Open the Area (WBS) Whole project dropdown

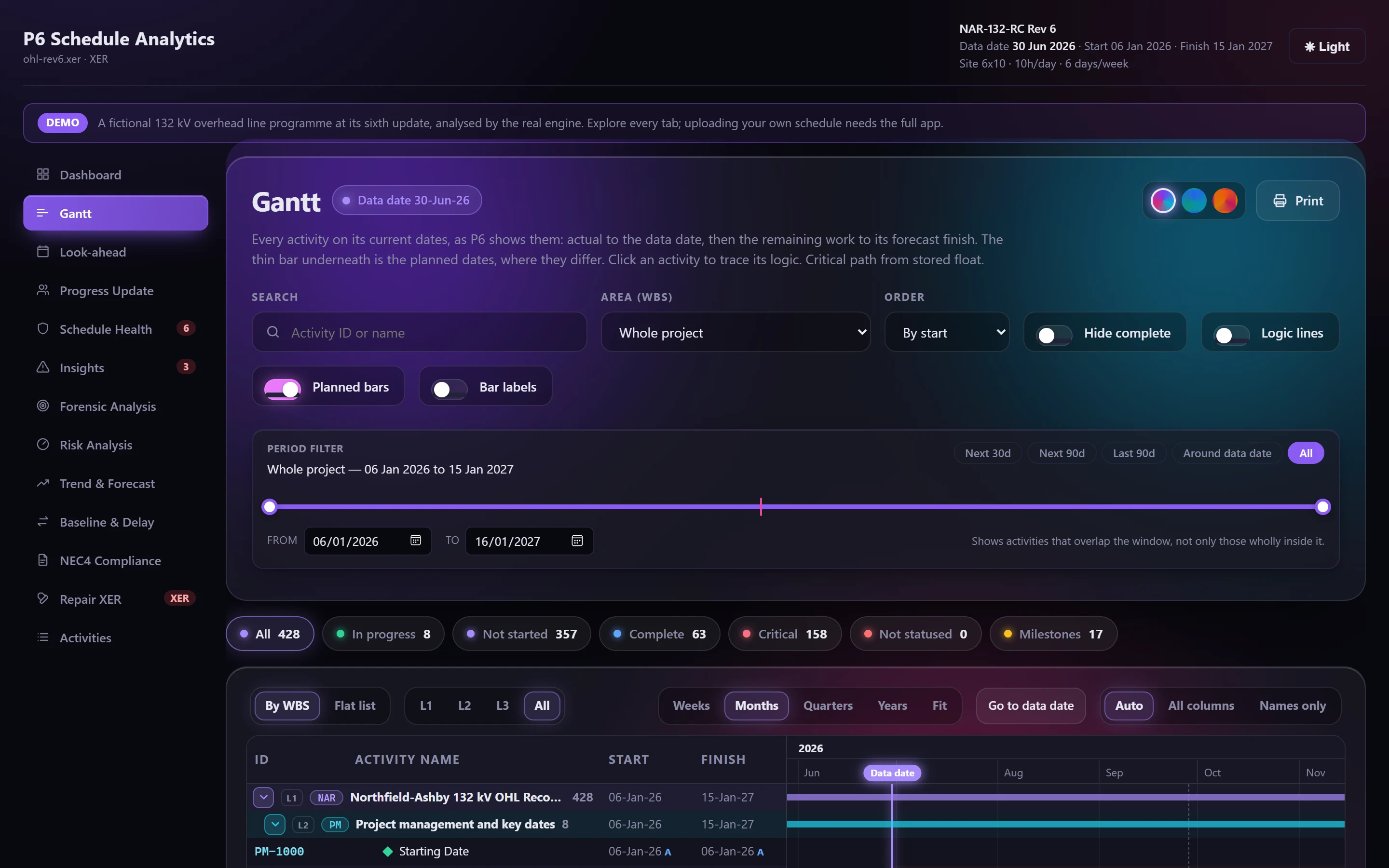point(736,332)
